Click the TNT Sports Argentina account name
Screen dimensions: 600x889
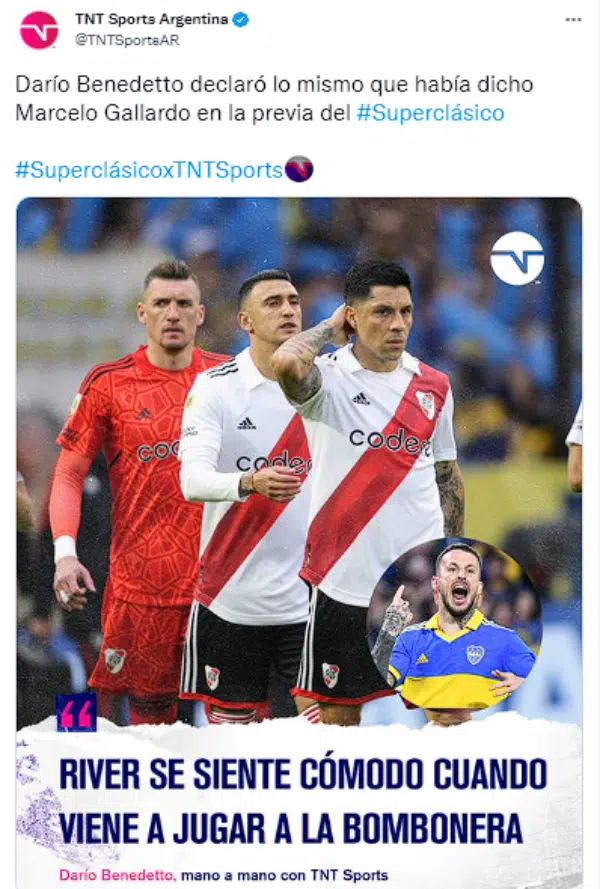(151, 19)
